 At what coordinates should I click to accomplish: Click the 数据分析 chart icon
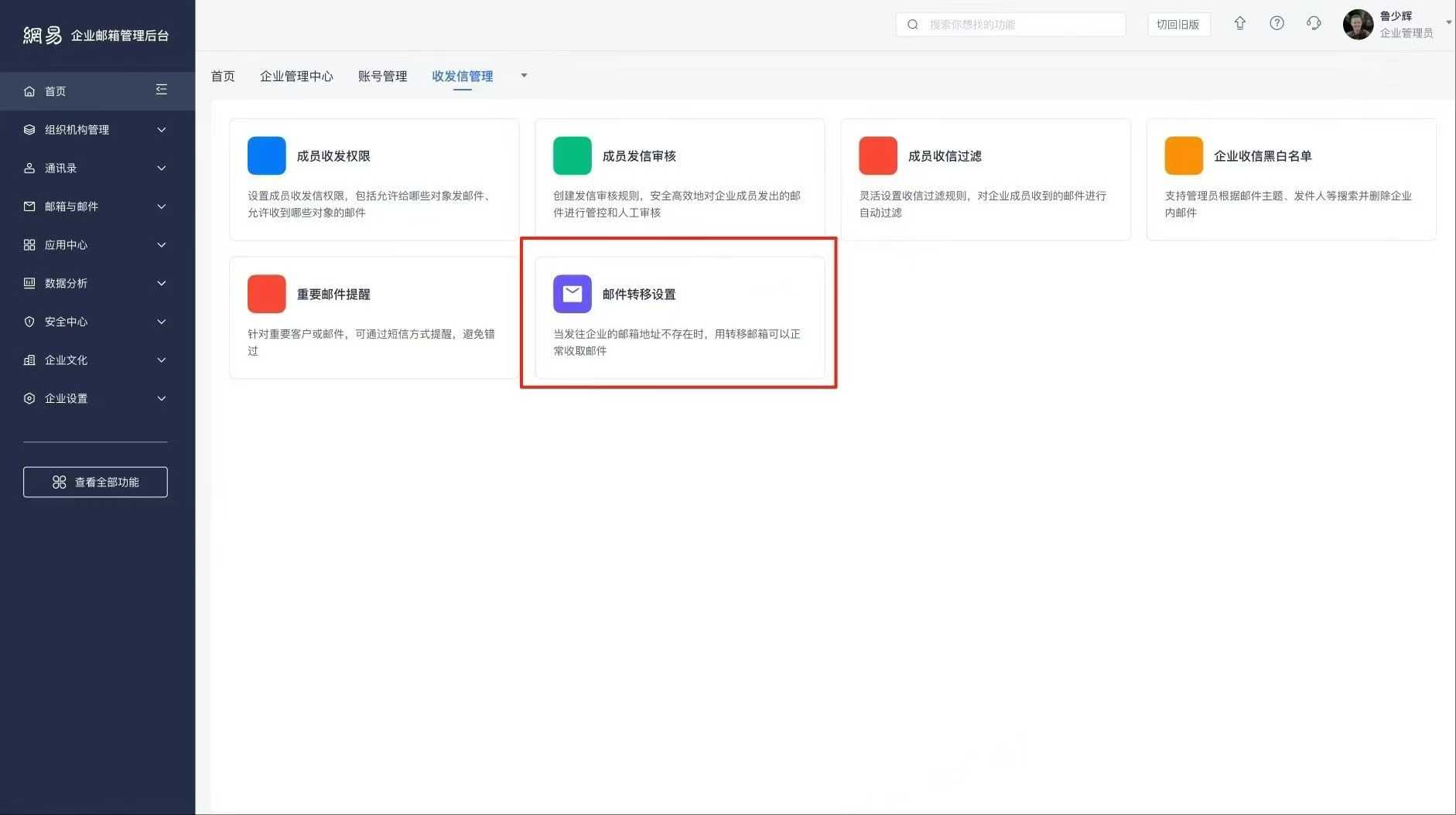click(29, 283)
